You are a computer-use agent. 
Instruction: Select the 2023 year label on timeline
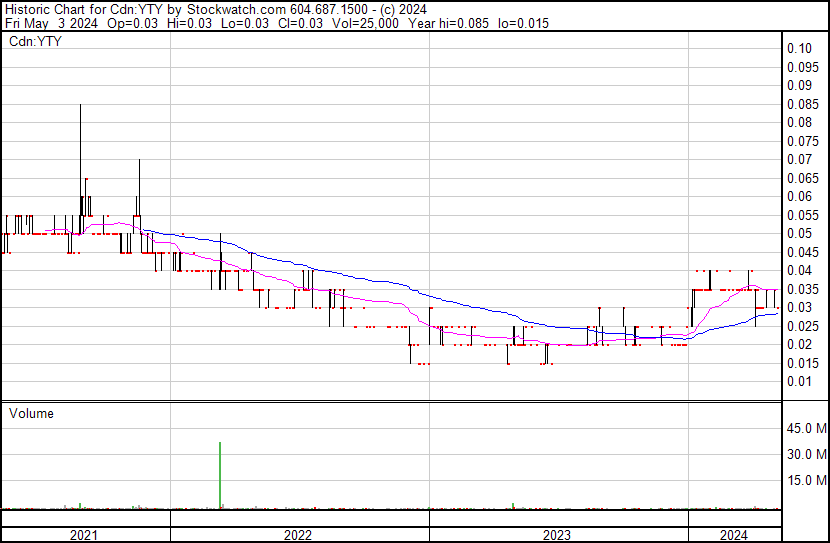(x=557, y=535)
